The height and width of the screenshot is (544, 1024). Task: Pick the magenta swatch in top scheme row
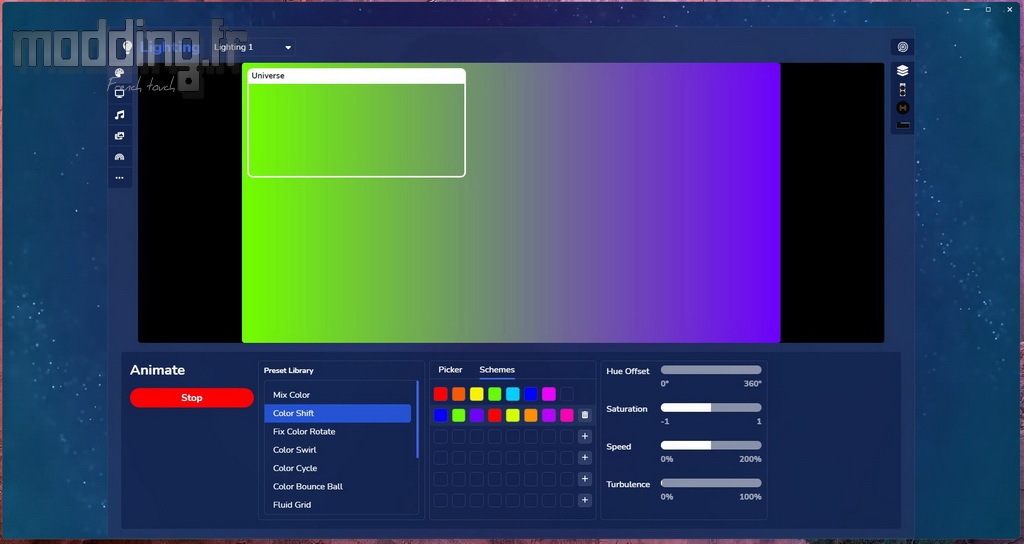pos(549,394)
